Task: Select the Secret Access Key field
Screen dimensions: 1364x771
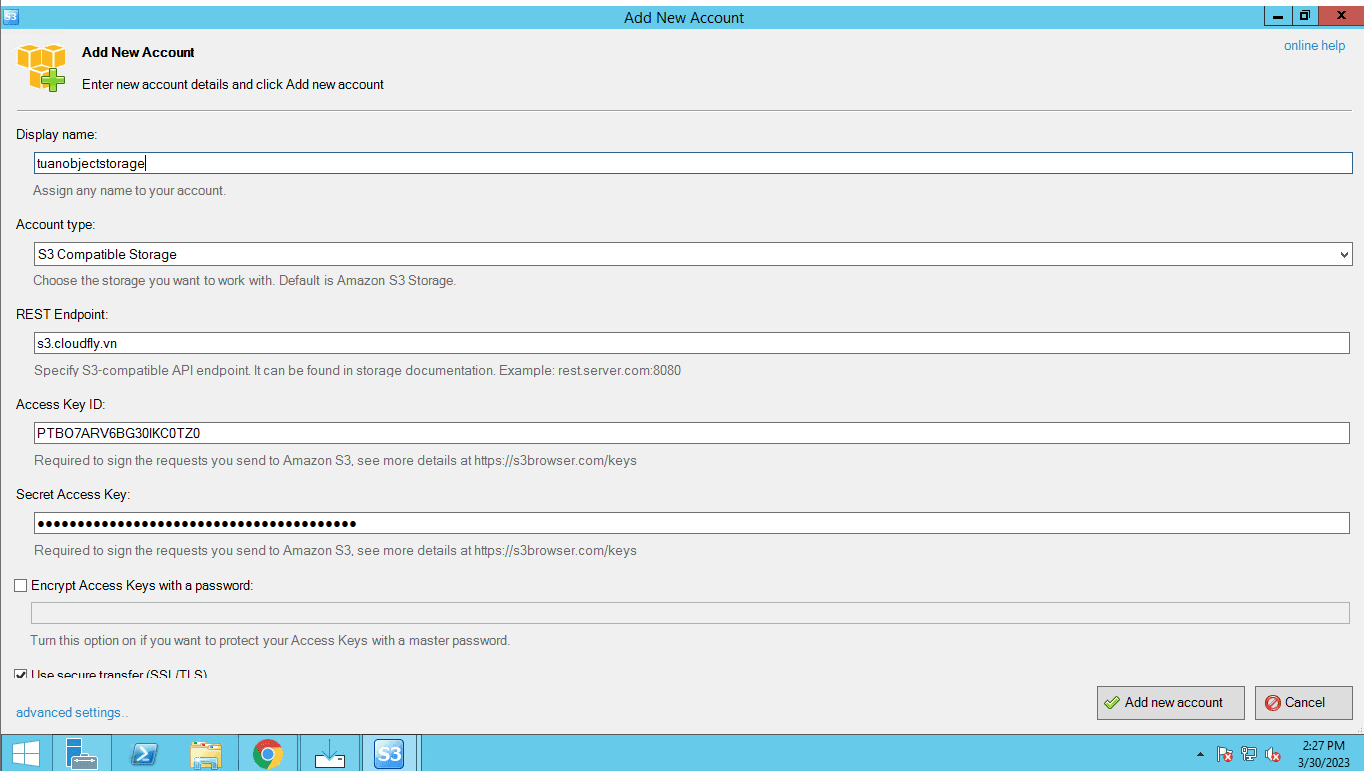Action: click(x=691, y=523)
